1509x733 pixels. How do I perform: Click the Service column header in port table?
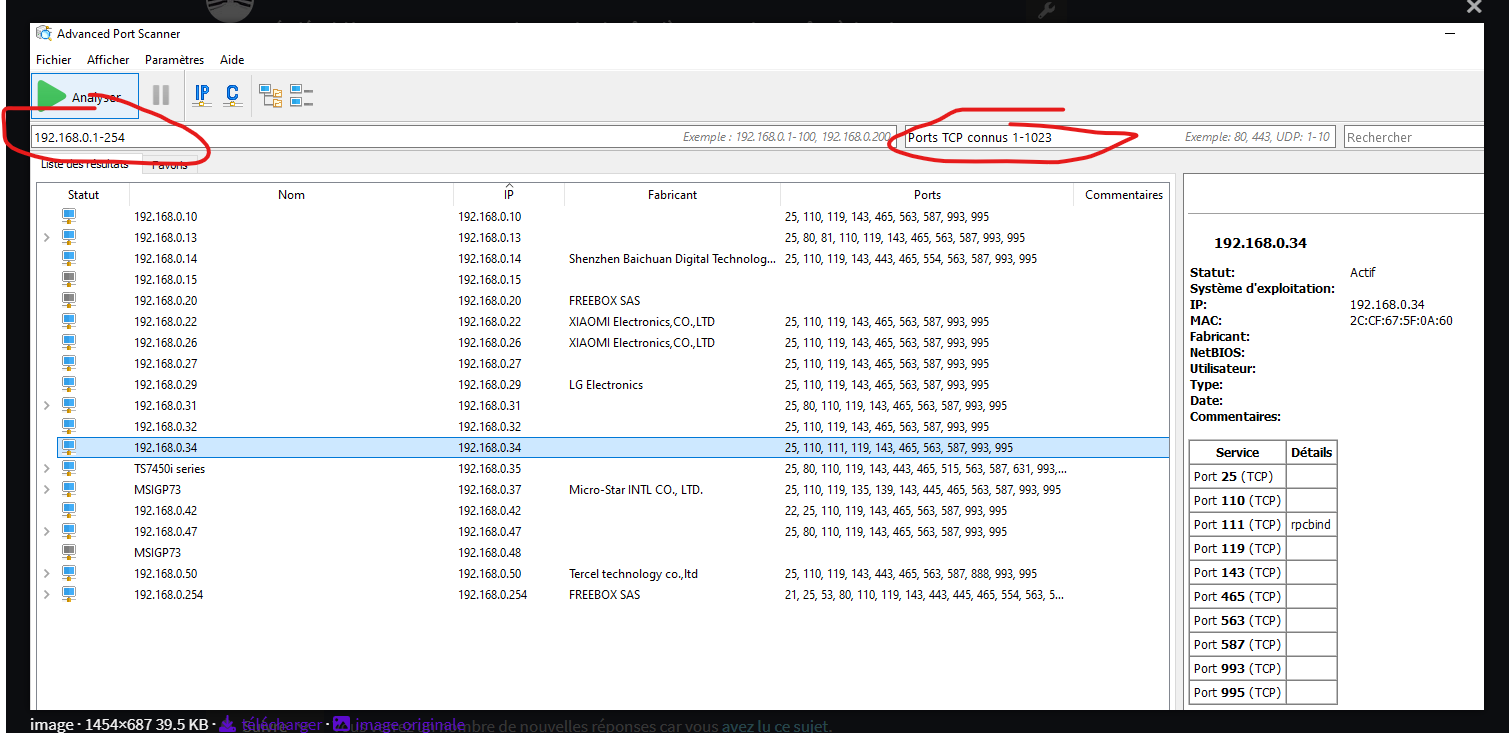click(x=1237, y=452)
